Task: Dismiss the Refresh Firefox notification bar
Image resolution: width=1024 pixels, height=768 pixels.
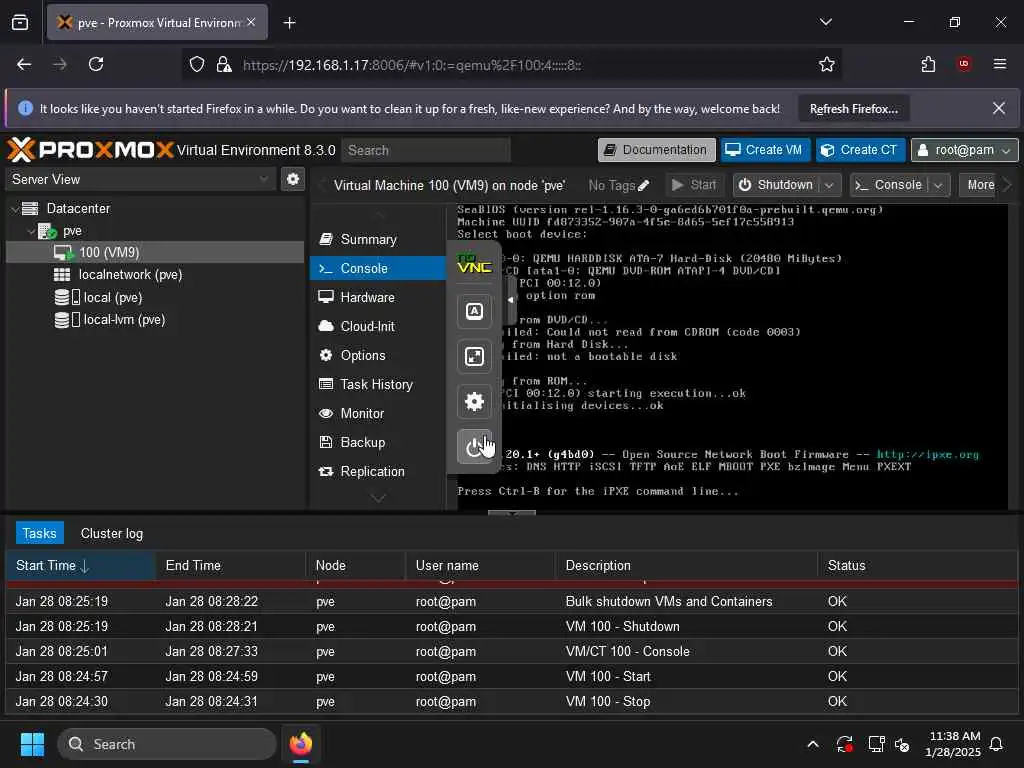Action: [x=999, y=108]
